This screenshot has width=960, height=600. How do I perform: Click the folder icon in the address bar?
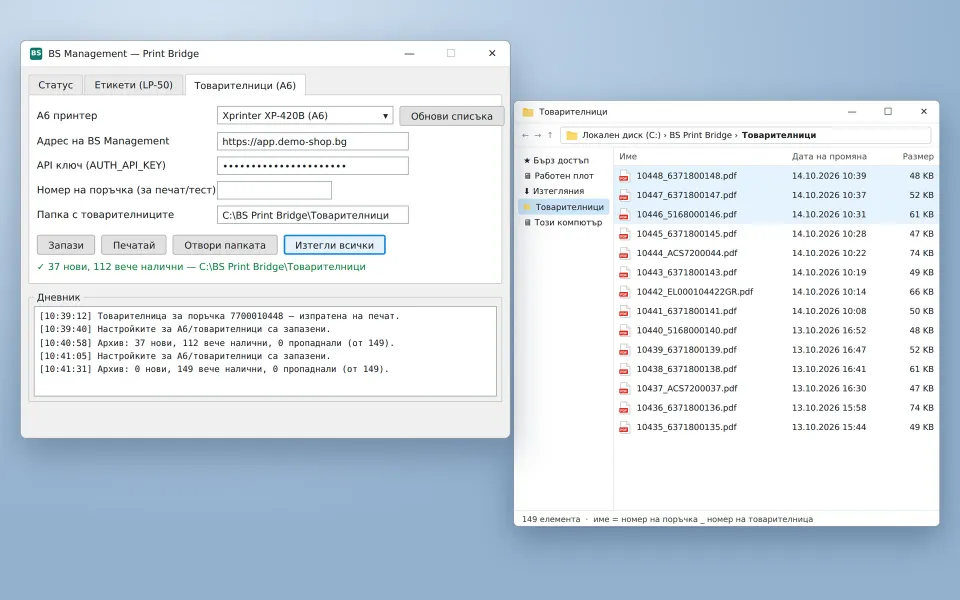point(572,135)
